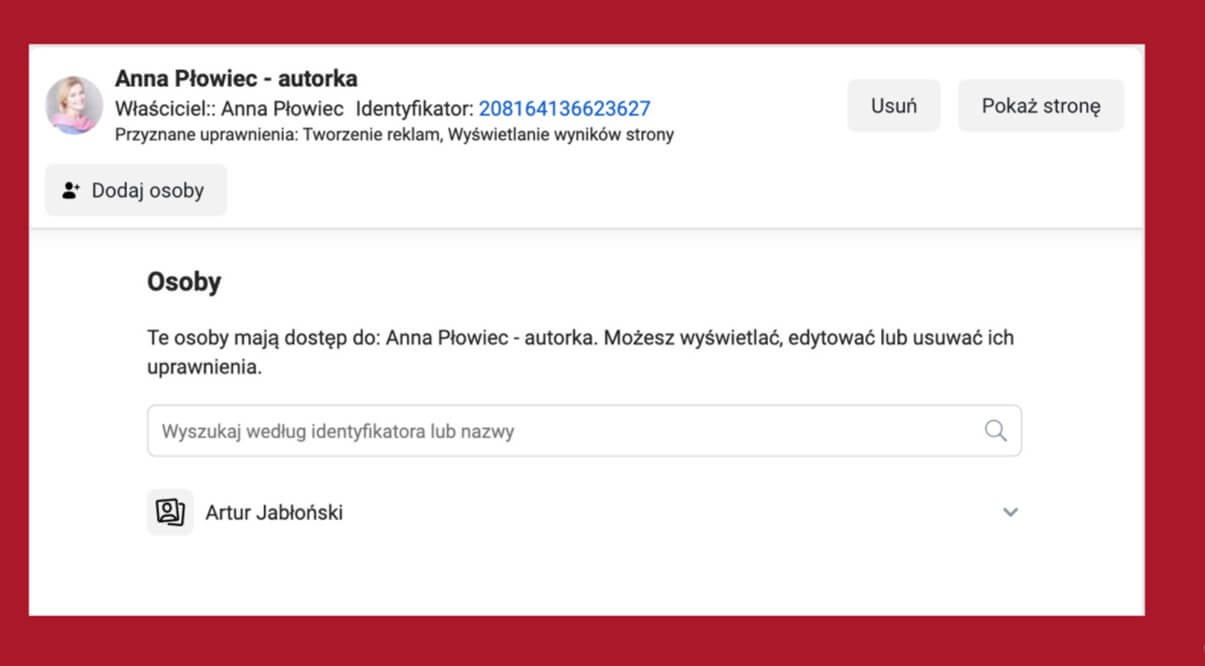Click the person card icon beside Artur Jabłoński

[170, 512]
